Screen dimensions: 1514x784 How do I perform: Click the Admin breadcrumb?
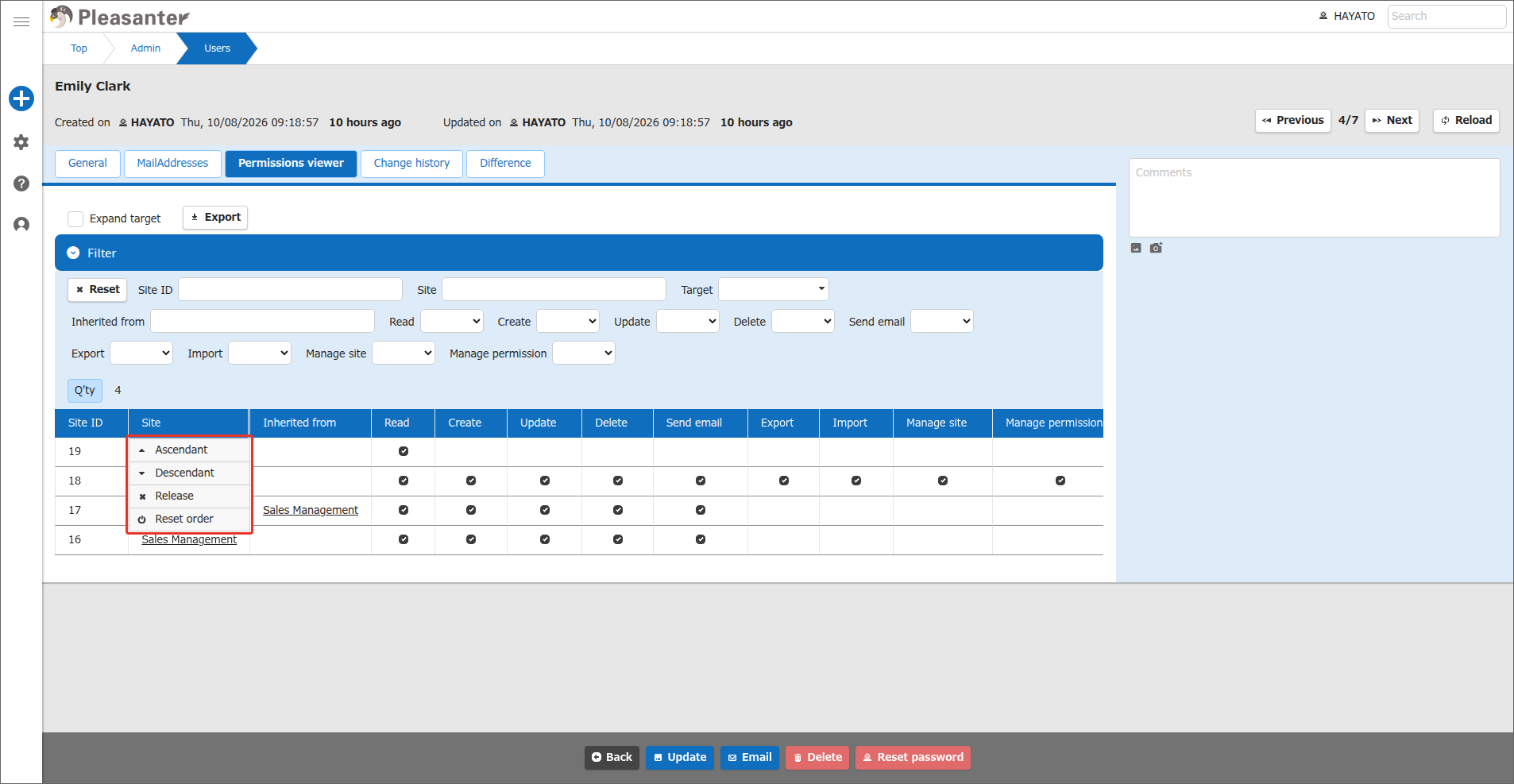coord(145,48)
